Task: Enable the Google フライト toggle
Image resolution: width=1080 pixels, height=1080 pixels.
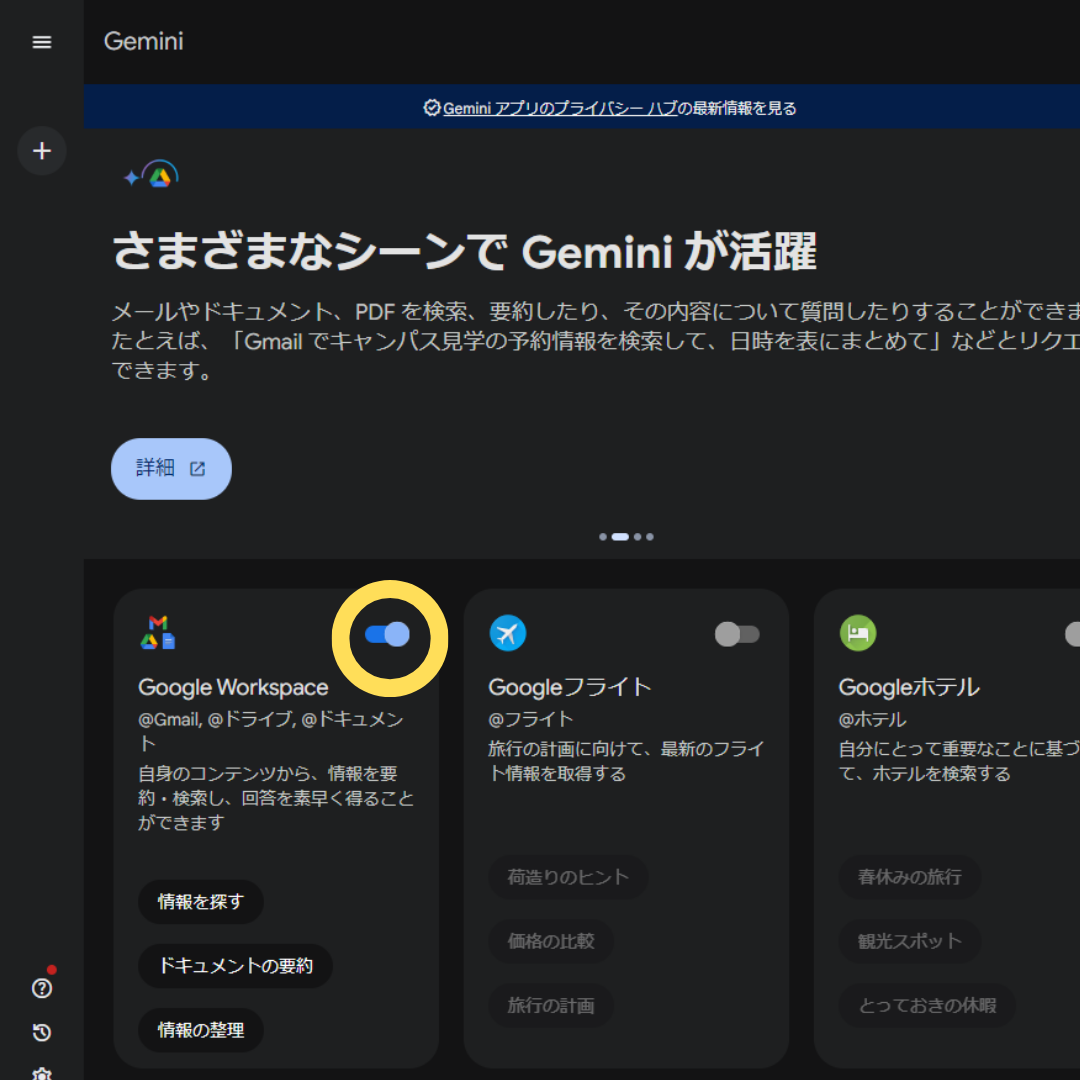Action: coord(737,634)
